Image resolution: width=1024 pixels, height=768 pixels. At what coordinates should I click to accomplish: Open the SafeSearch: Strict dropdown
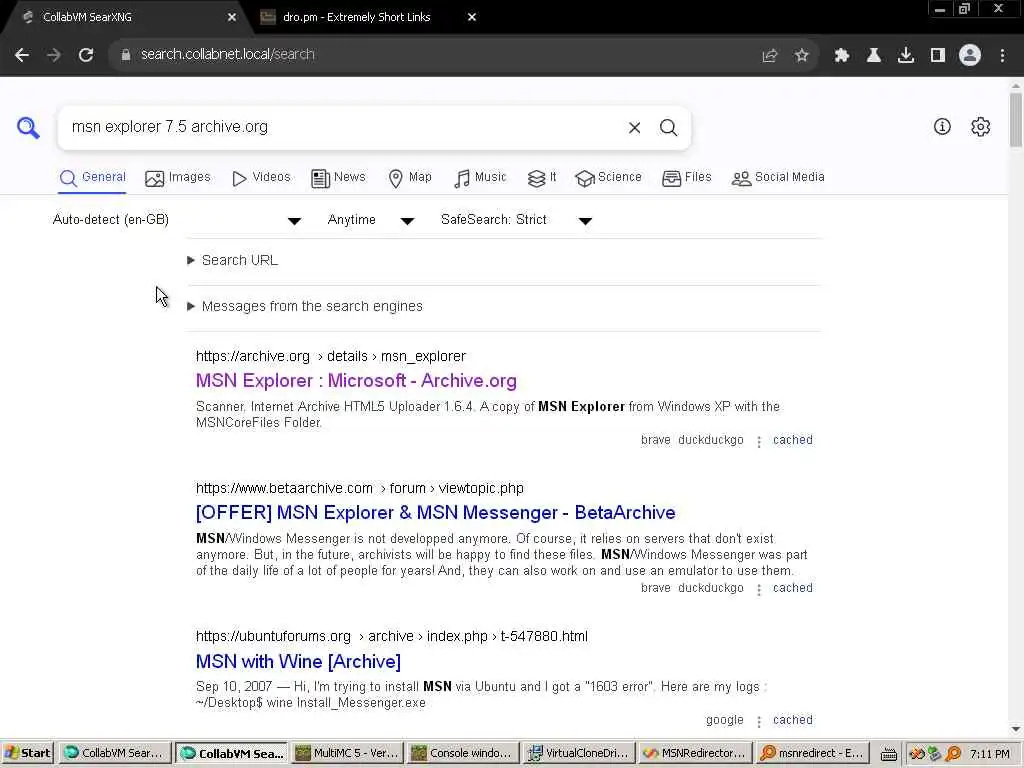tap(516, 220)
